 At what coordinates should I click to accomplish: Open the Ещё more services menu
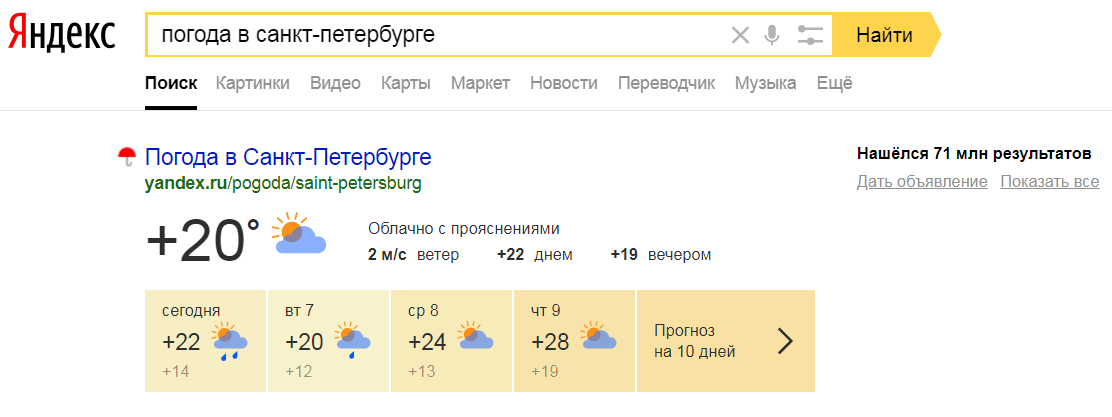click(x=834, y=83)
